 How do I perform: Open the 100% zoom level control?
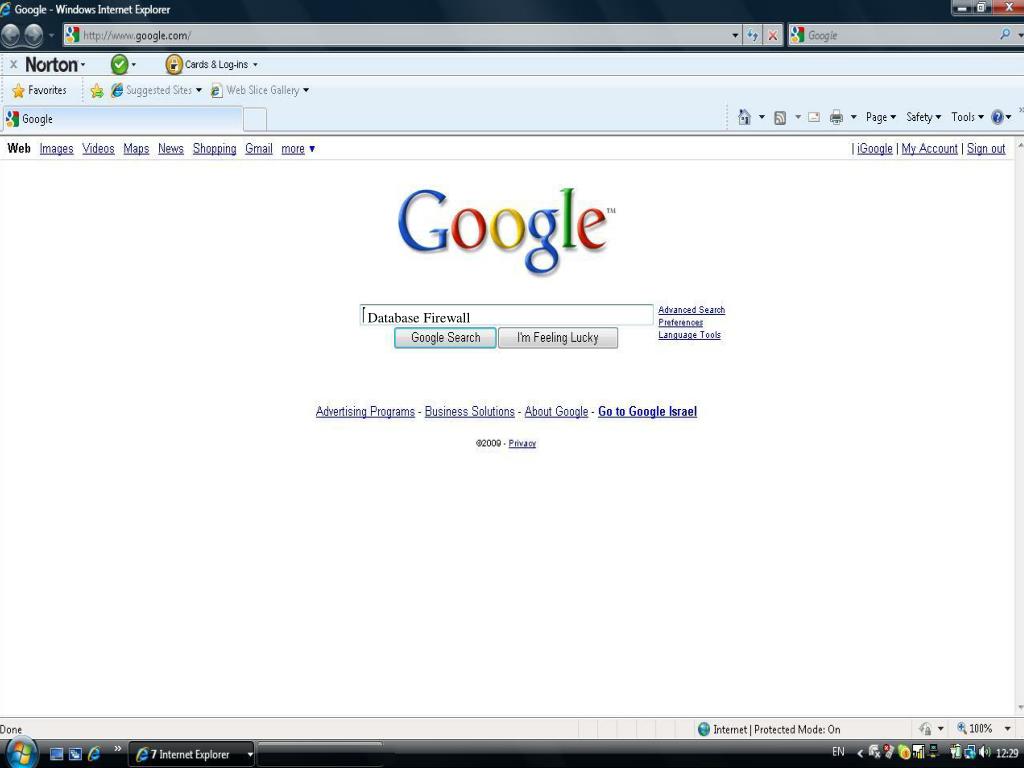tap(984, 728)
